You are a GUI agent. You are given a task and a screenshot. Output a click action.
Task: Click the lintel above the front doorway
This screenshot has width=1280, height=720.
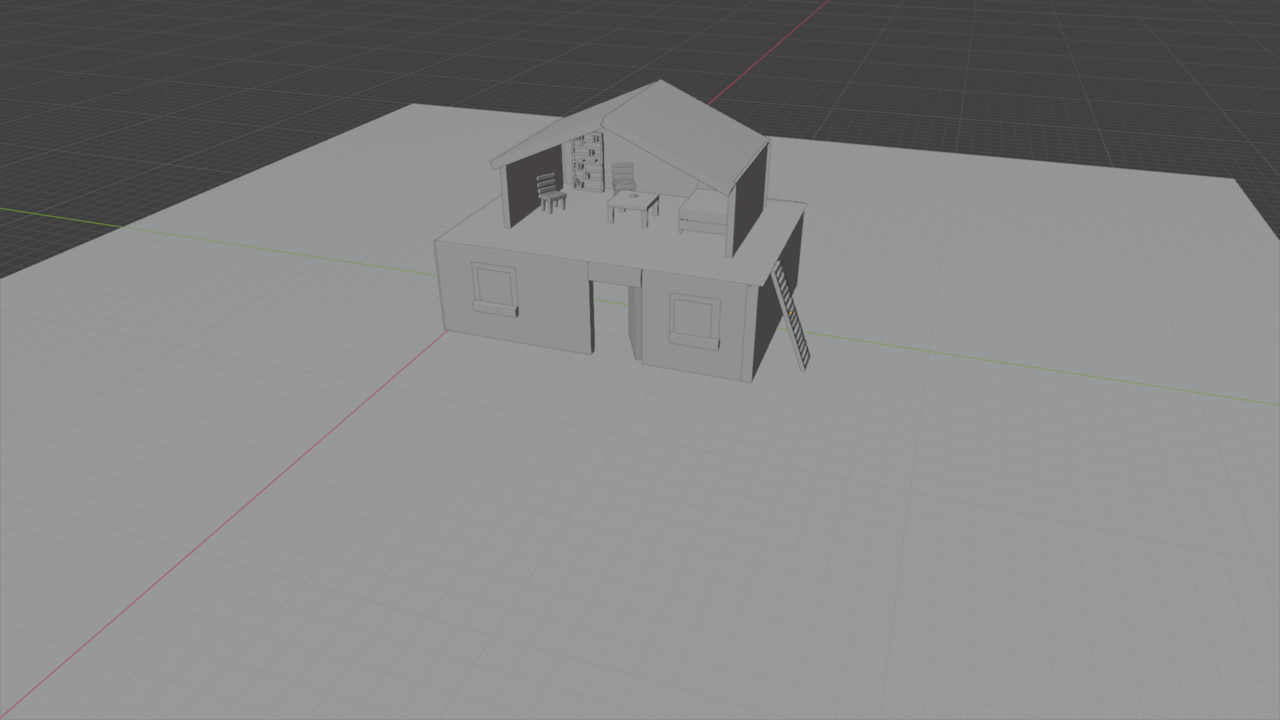click(x=614, y=273)
